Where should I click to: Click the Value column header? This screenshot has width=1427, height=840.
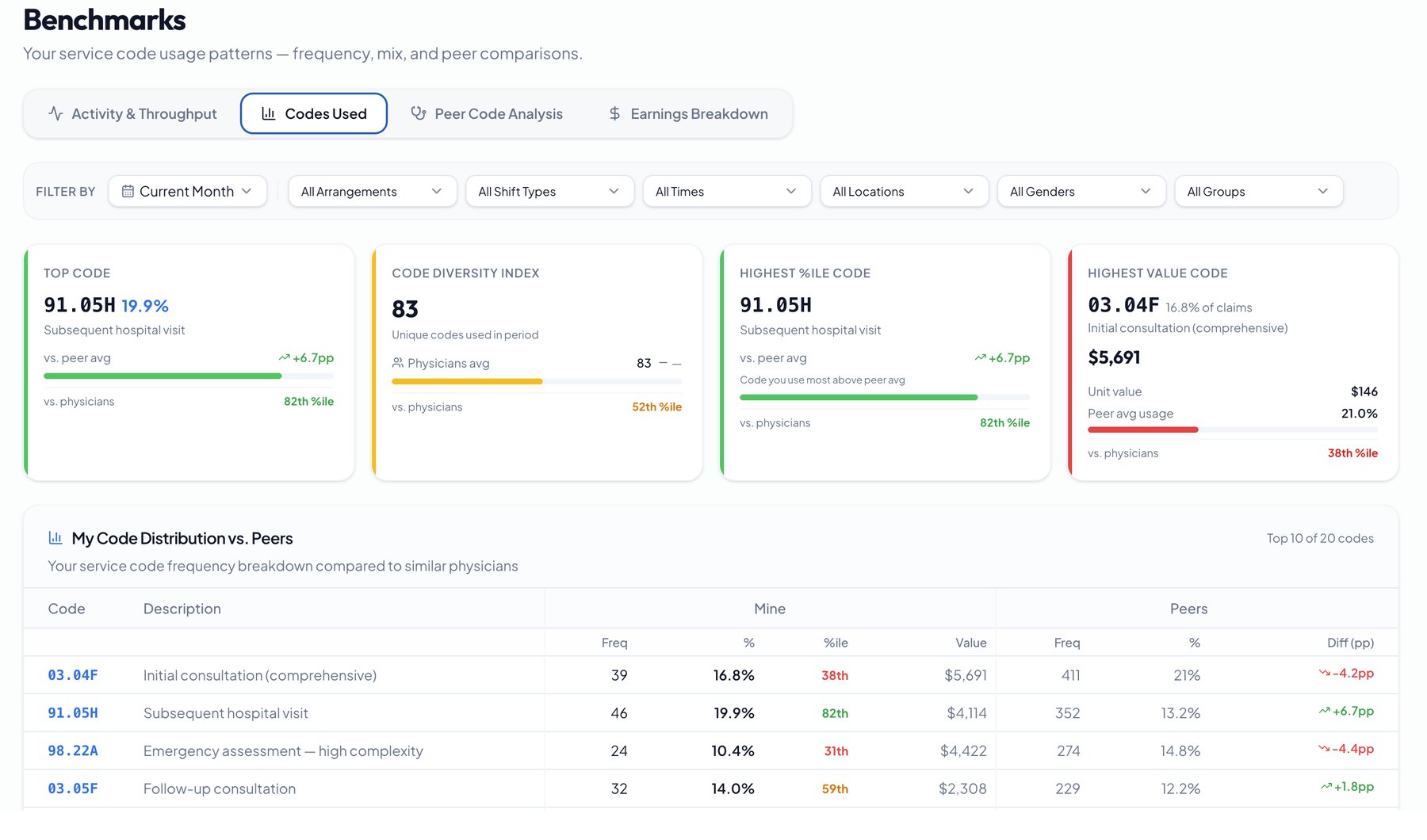click(970, 643)
